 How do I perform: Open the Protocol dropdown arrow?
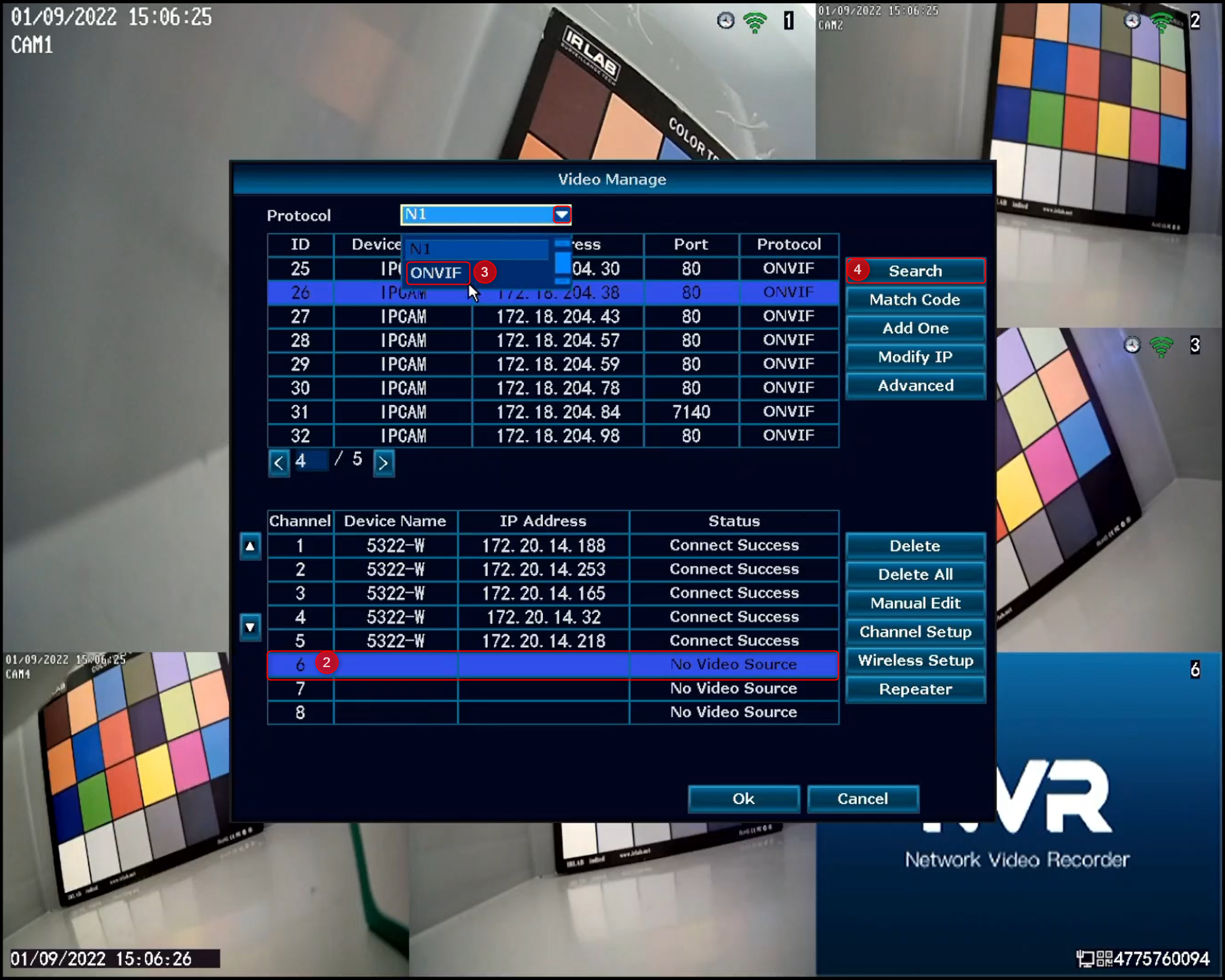[562, 214]
